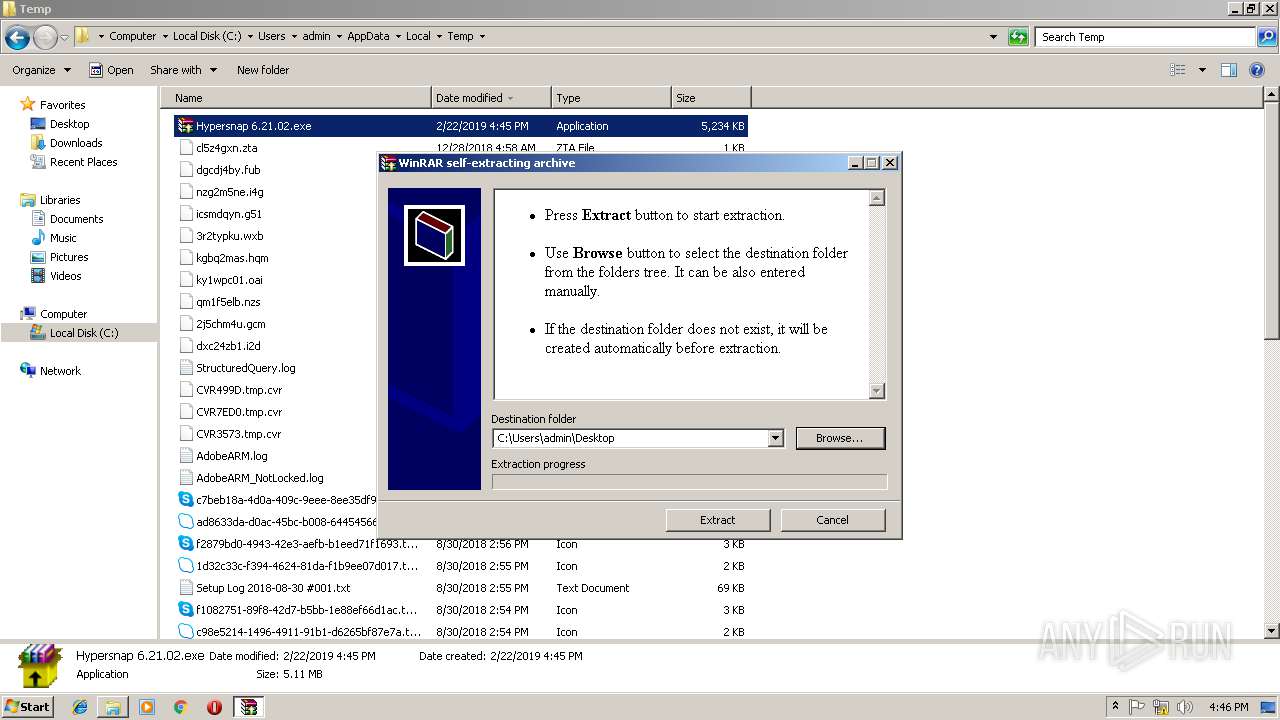Click the AppData breadcrumb segment

coord(368,36)
